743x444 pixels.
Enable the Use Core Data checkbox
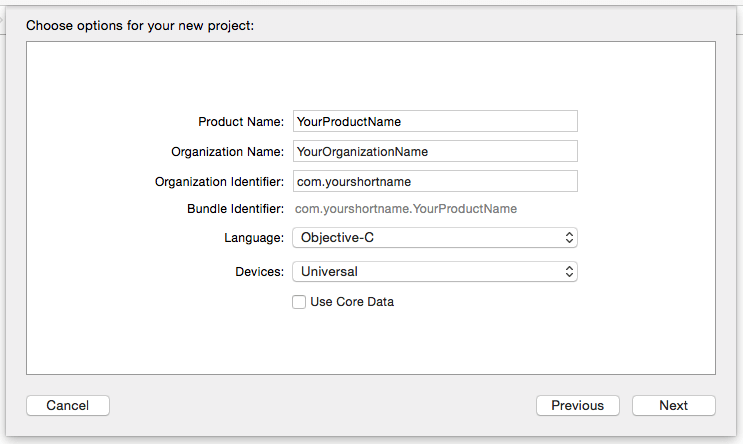(299, 302)
